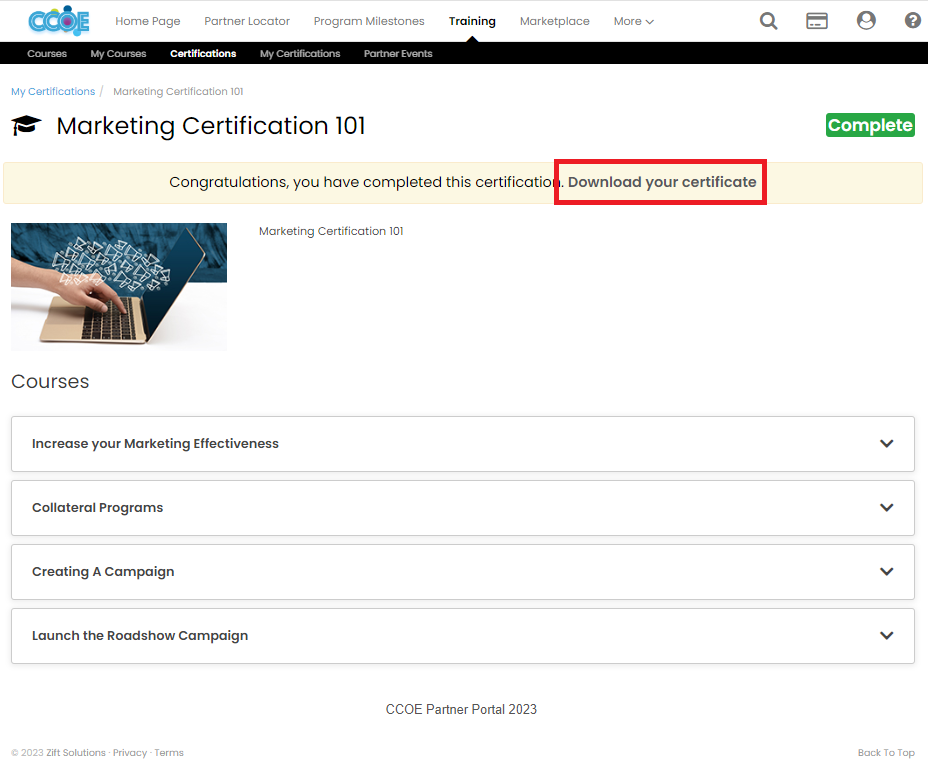Expand Creating A Campaign chevron
The width and height of the screenshot is (928, 768).
[886, 571]
